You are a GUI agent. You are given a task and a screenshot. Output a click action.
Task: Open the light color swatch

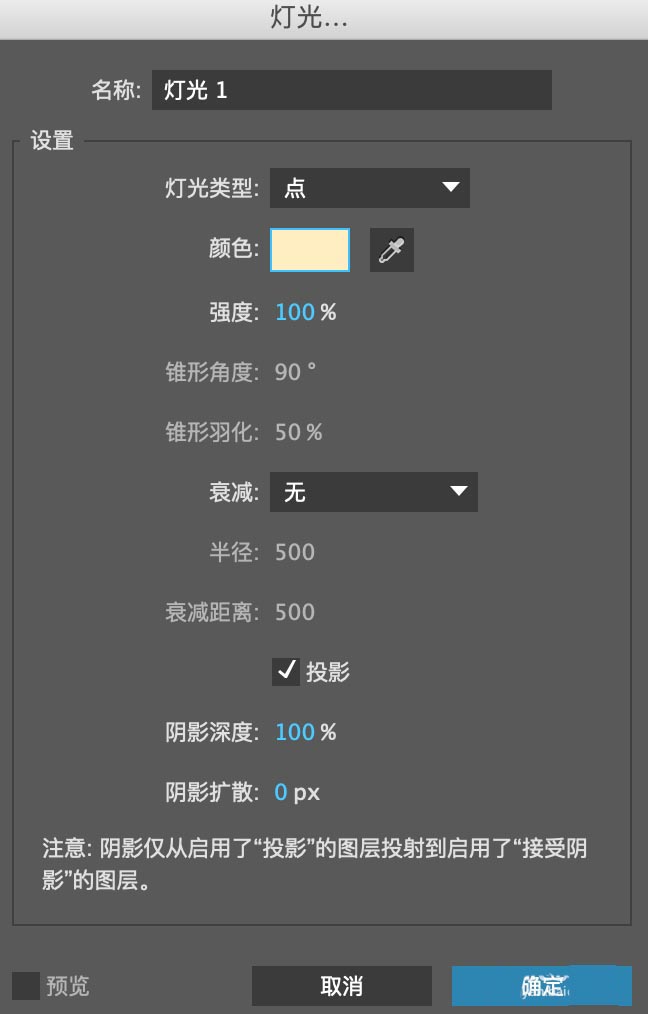click(310, 250)
